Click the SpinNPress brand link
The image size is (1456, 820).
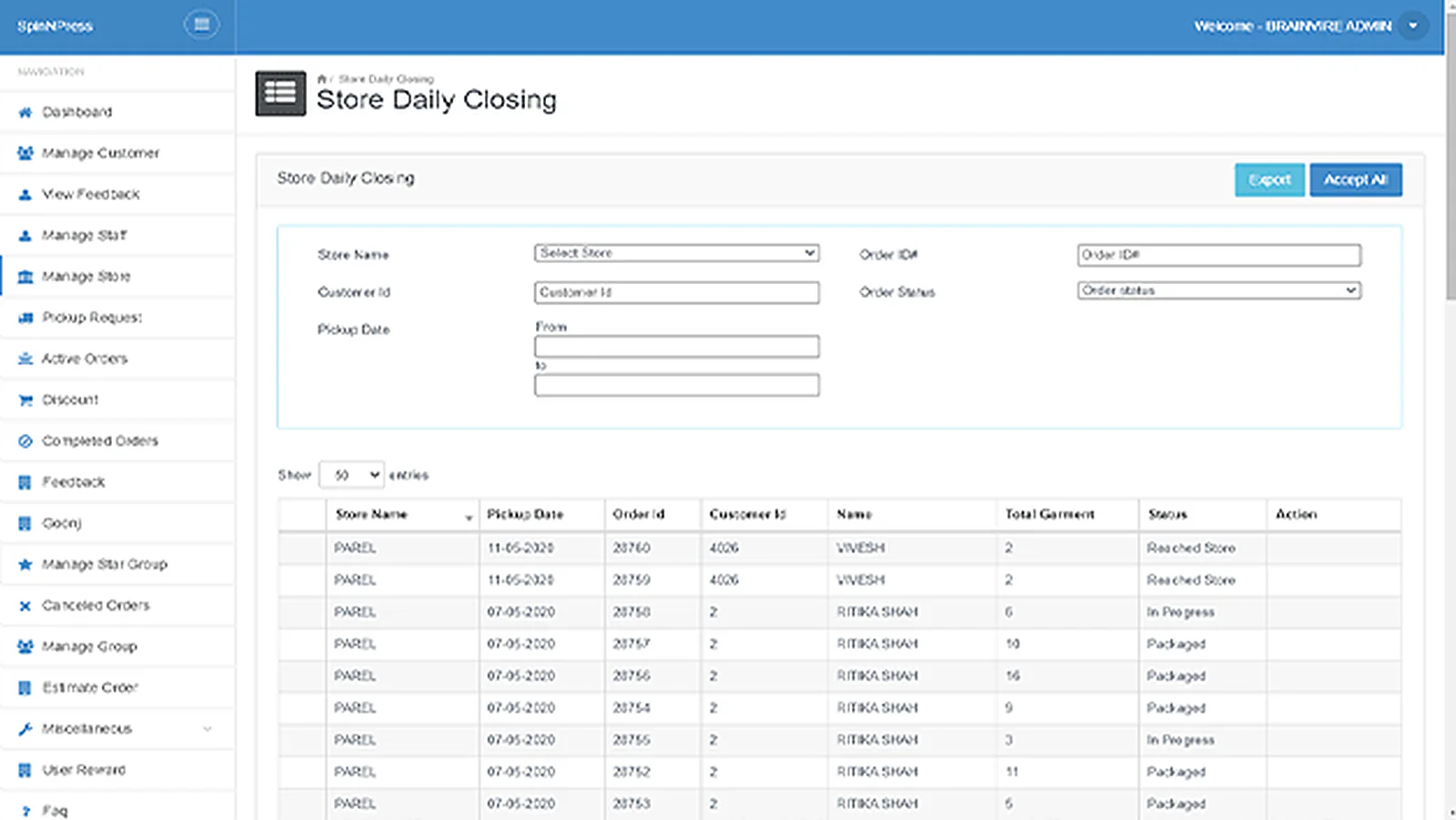56,25
